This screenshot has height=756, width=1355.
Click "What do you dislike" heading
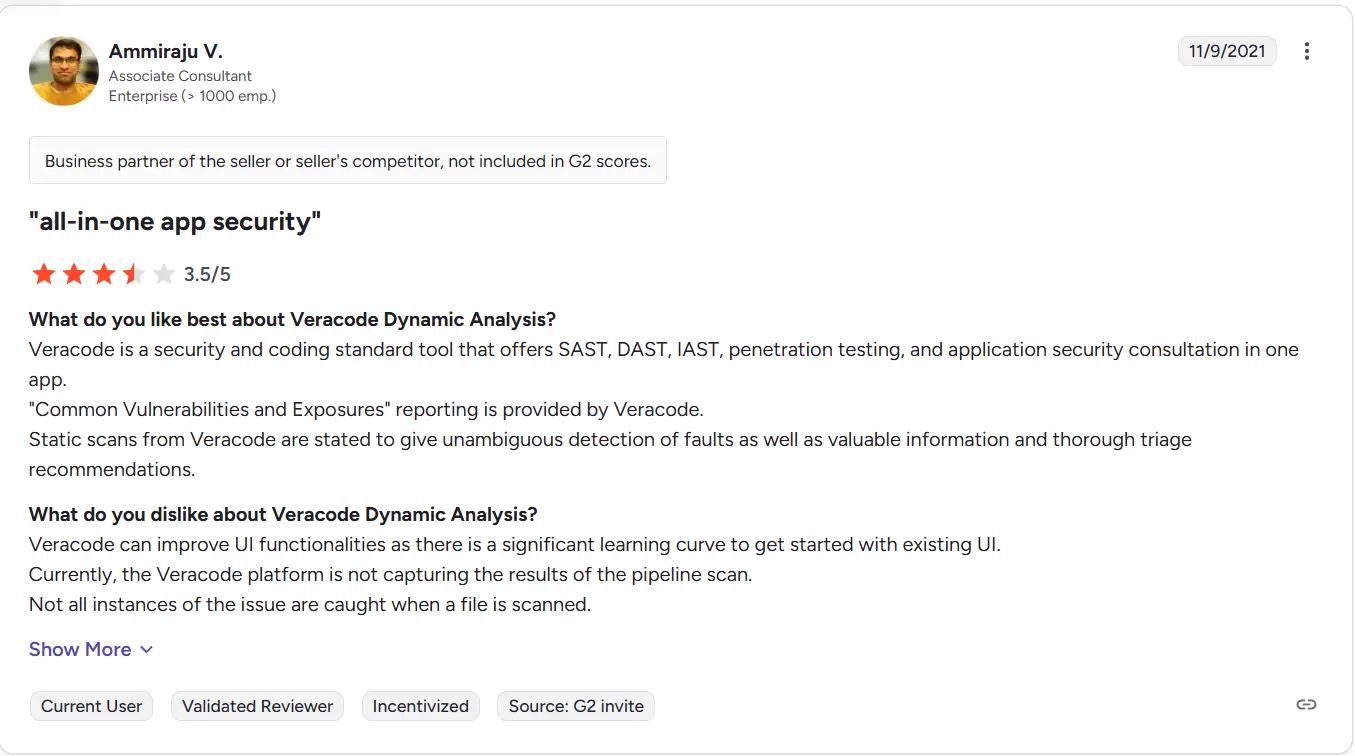(283, 514)
